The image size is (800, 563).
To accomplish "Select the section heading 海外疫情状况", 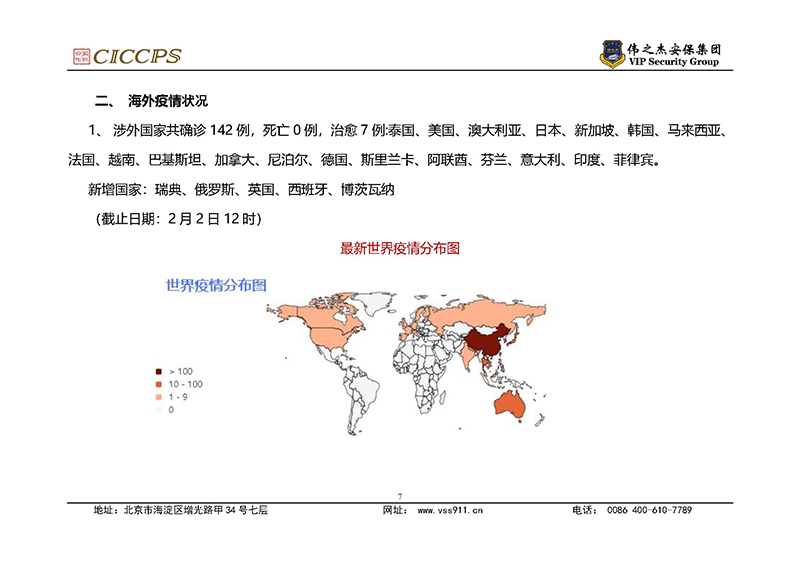I will 168,102.
